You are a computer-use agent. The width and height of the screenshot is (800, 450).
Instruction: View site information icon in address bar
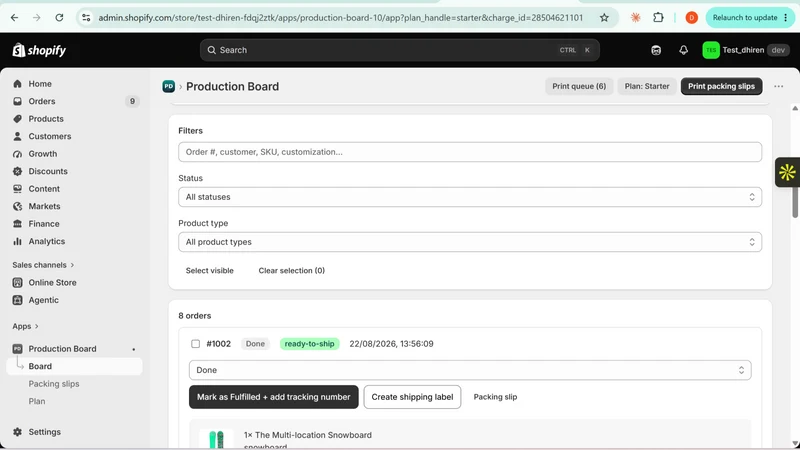click(86, 17)
